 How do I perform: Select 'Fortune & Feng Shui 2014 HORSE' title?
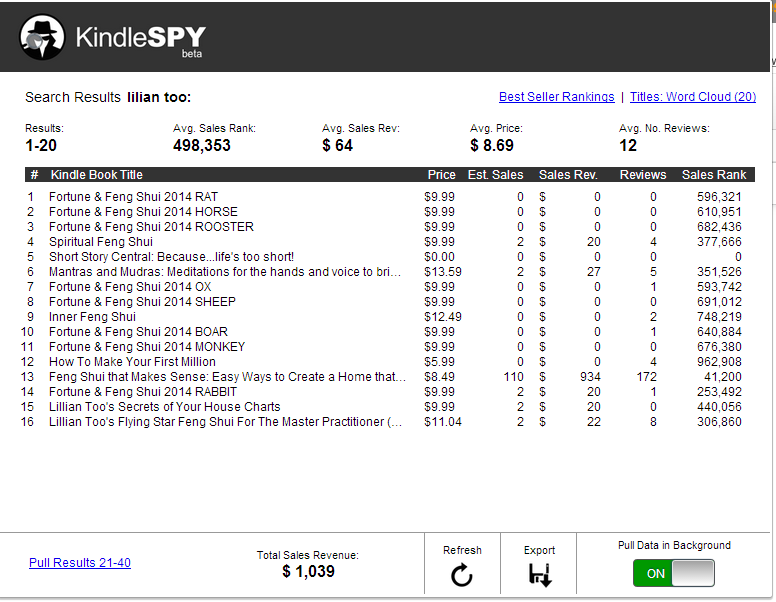coord(143,212)
